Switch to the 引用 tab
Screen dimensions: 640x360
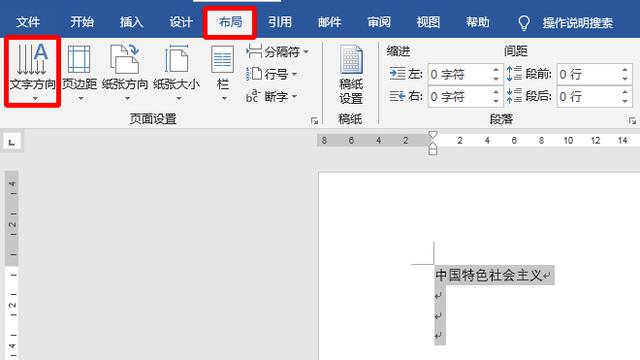pos(280,22)
